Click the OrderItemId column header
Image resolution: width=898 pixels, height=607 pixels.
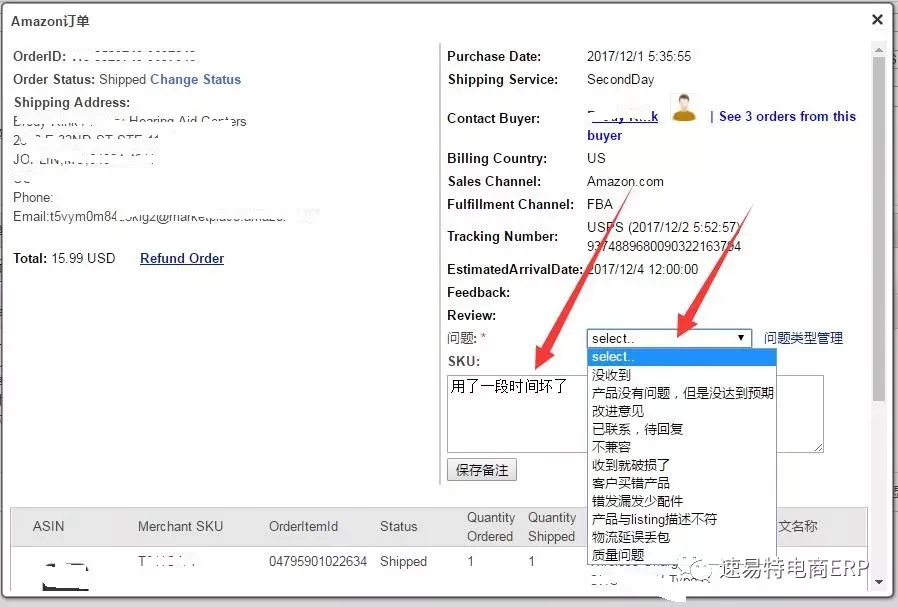(x=304, y=526)
